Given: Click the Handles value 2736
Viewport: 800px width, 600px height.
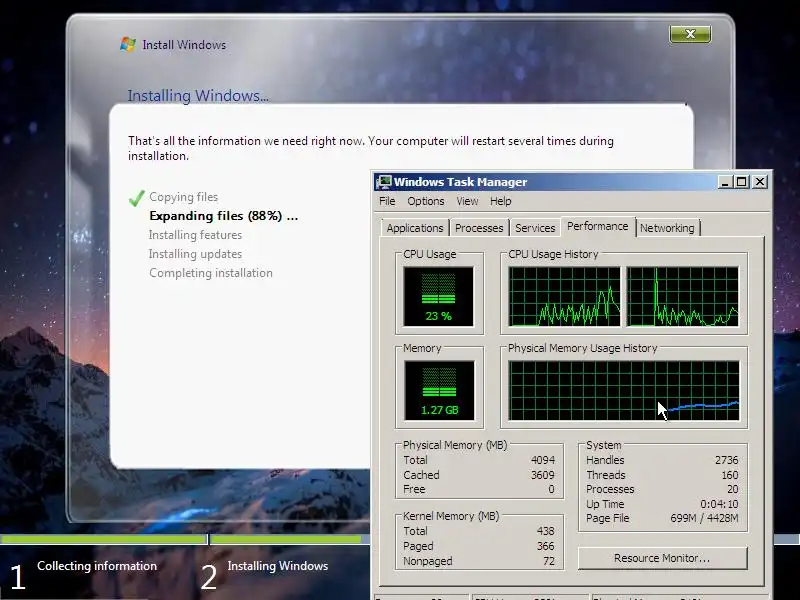Looking at the screenshot, I should coord(726,460).
